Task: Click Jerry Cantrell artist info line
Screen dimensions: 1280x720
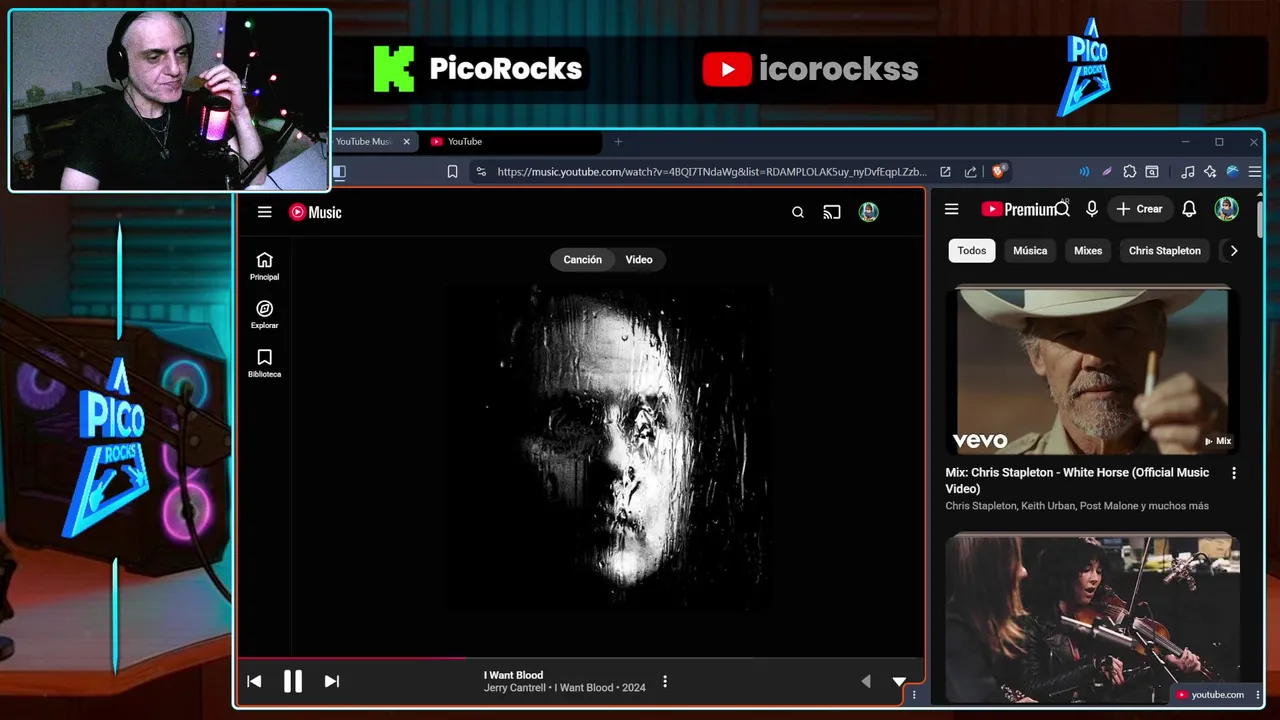Action: [565, 688]
